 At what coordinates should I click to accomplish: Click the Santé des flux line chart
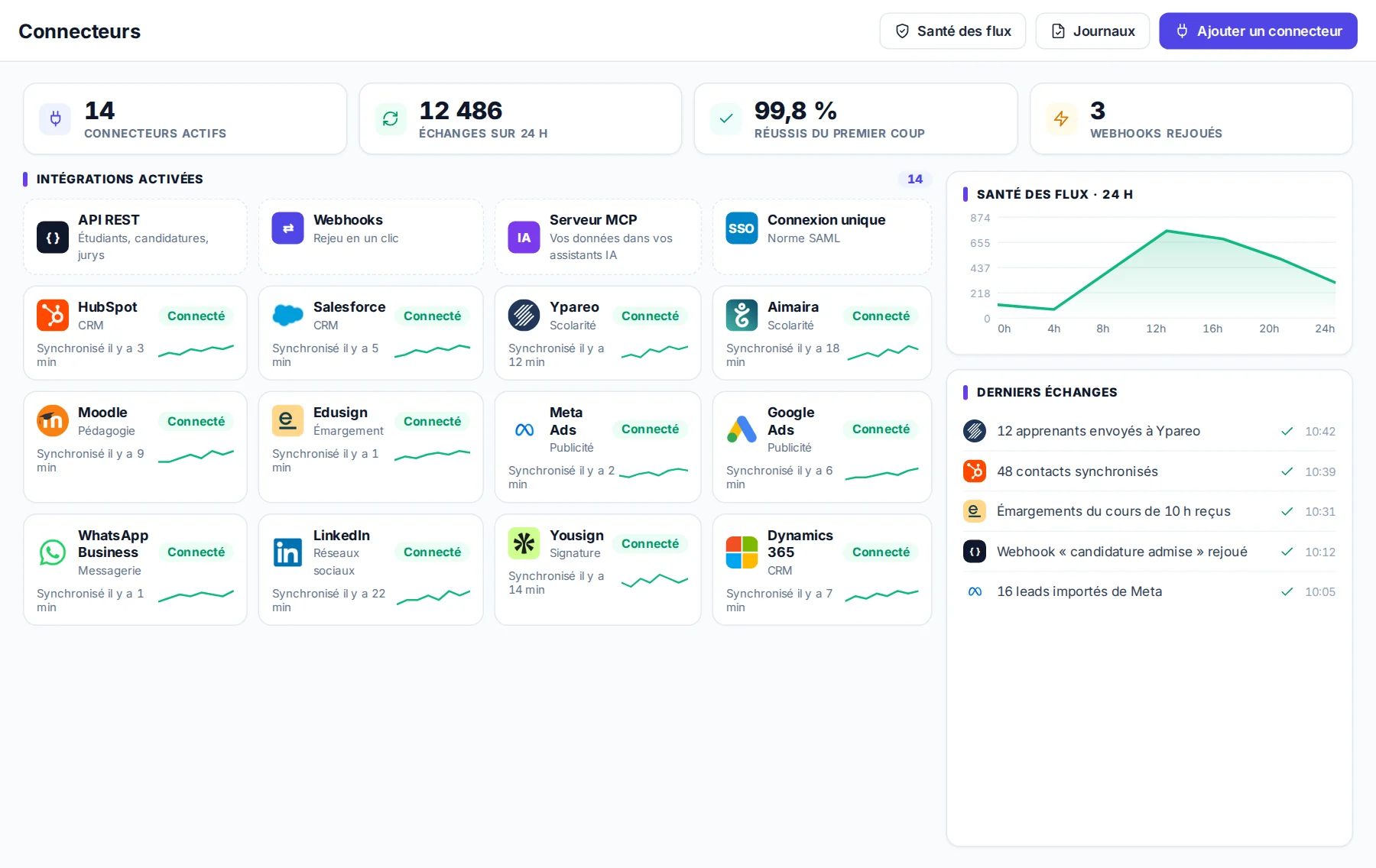[x=1167, y=267]
